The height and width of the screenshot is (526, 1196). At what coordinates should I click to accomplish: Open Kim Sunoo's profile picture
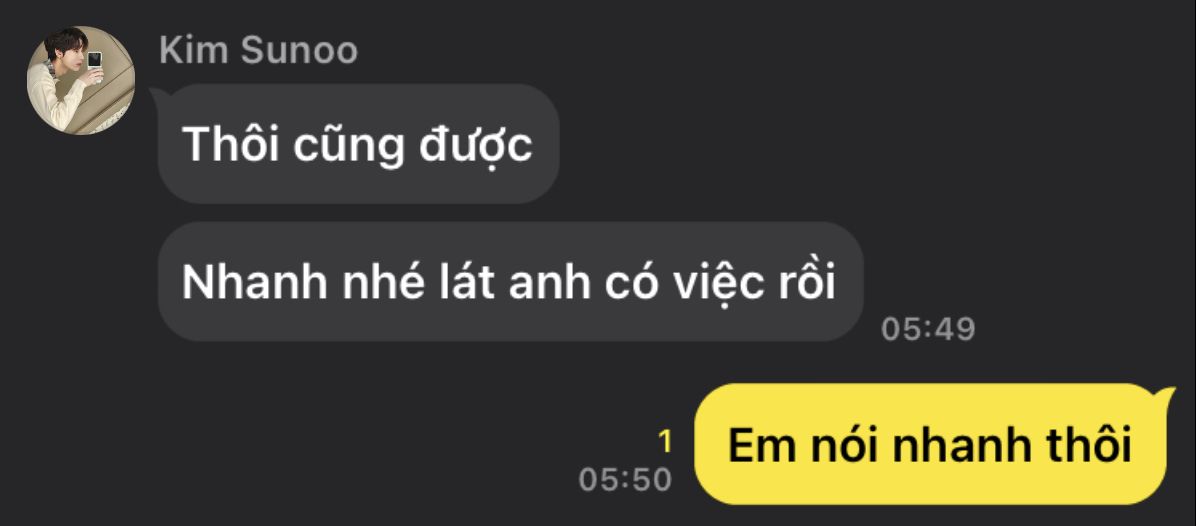(x=81, y=80)
